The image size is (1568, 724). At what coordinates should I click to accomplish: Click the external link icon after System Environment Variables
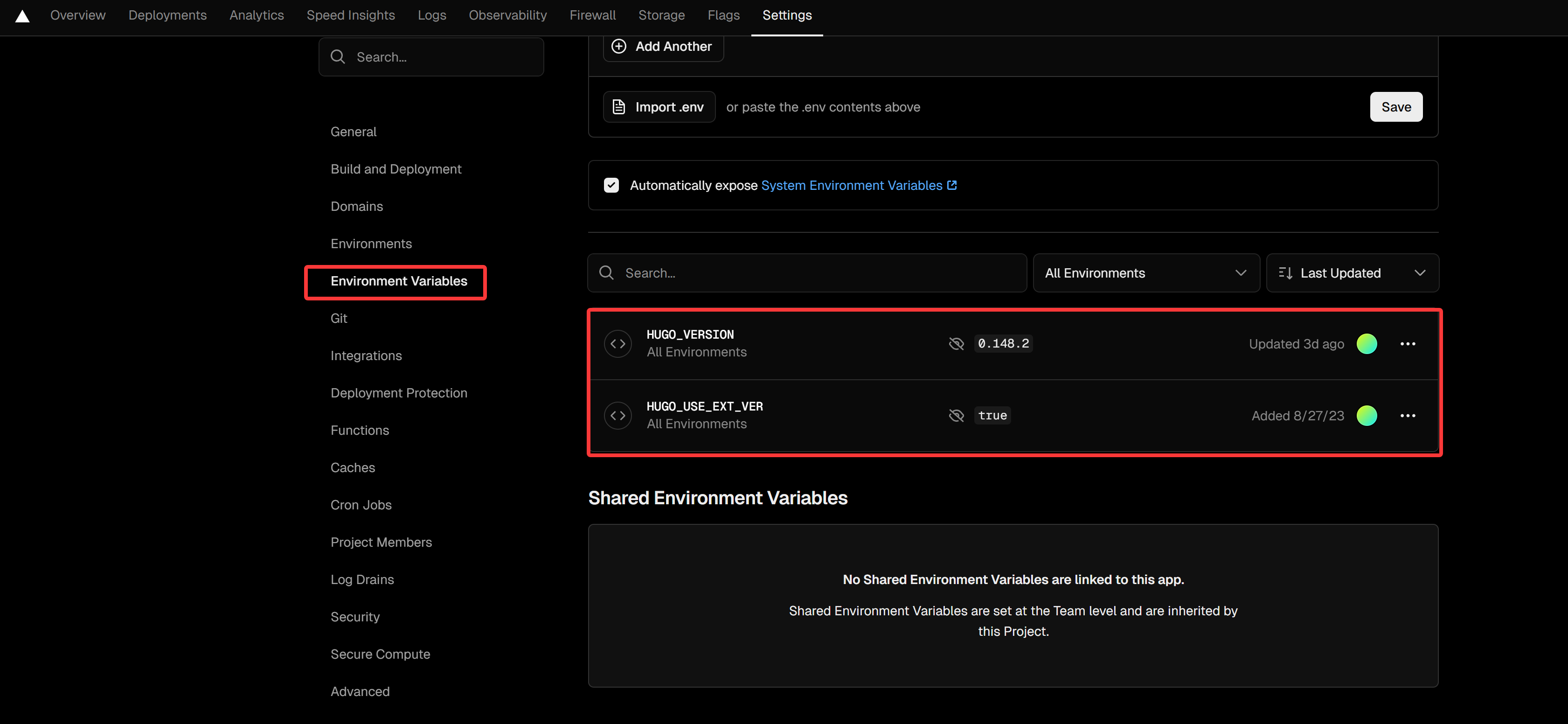tap(952, 185)
